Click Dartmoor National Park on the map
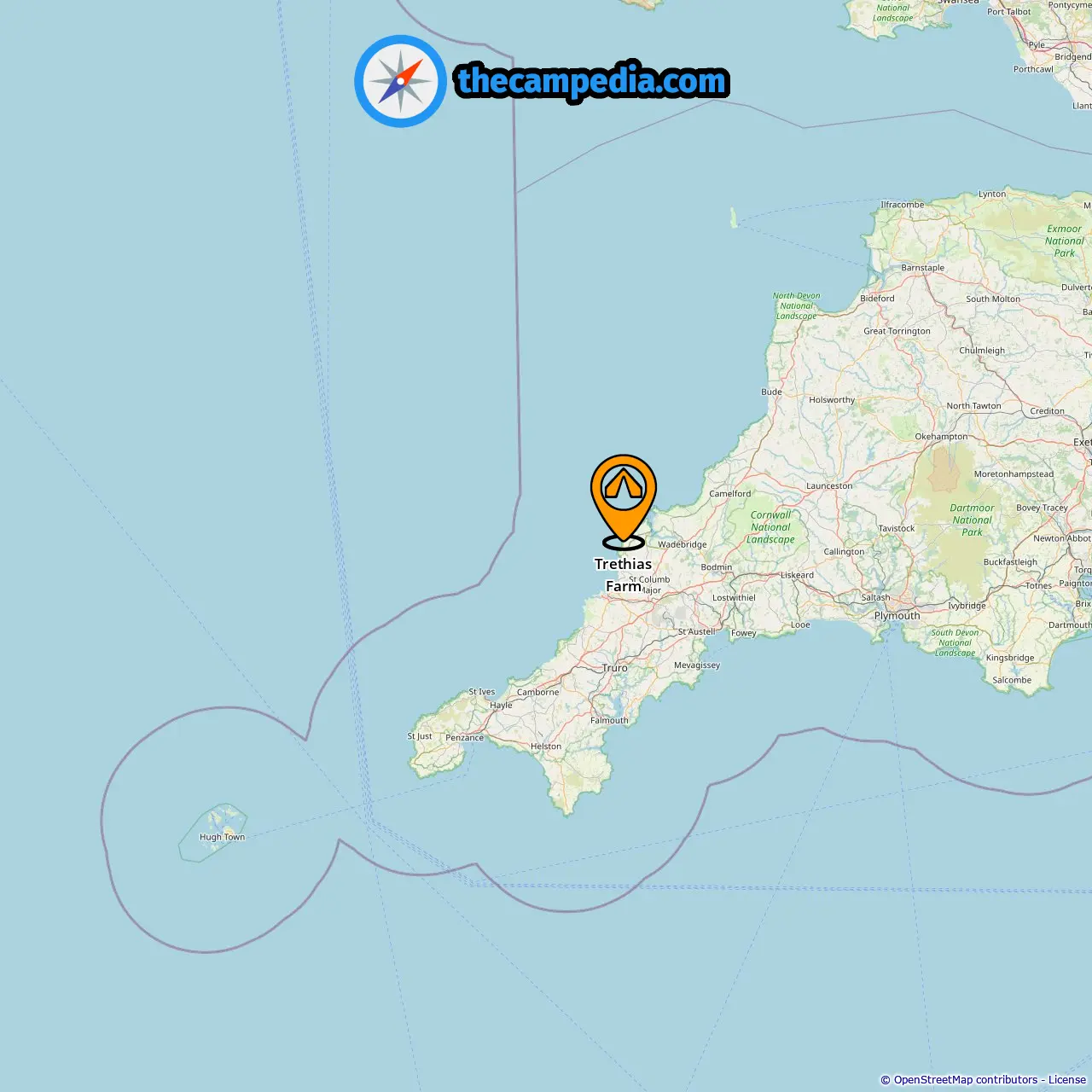Viewport: 1092px width, 1092px height. click(972, 520)
